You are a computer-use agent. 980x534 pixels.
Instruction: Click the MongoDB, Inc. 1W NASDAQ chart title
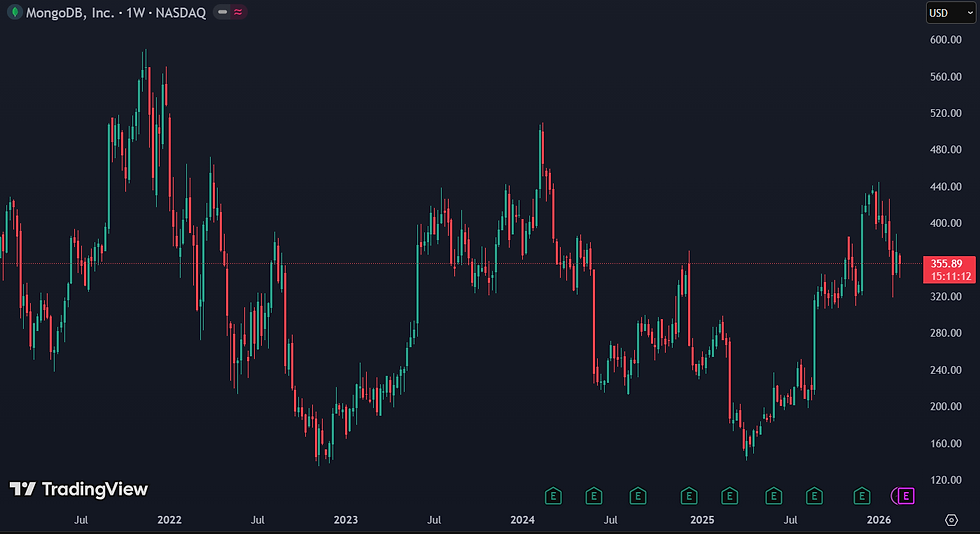point(116,13)
